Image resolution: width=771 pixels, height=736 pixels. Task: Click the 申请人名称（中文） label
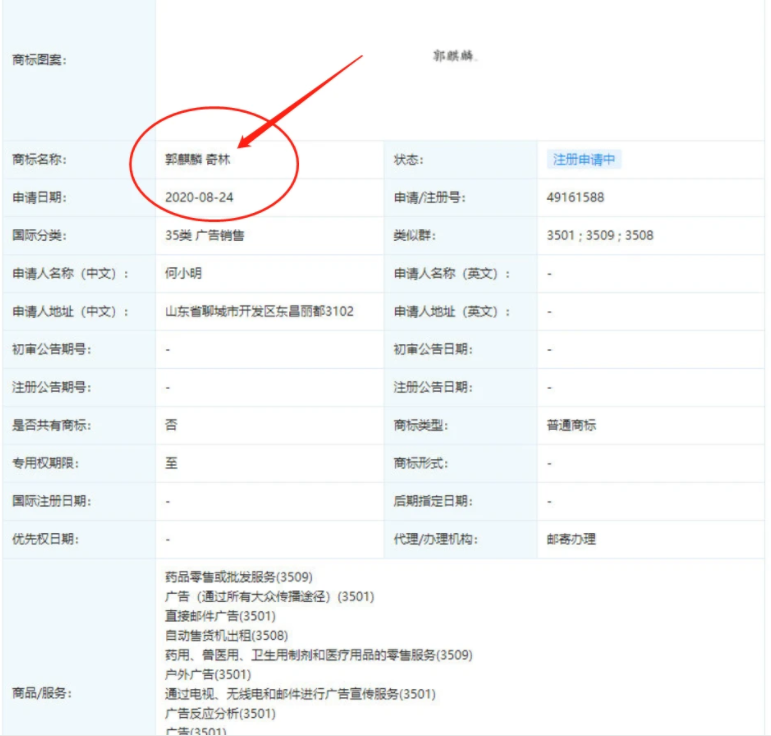pos(70,273)
